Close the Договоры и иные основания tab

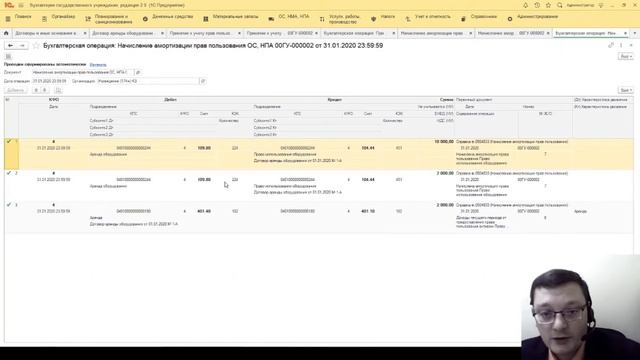pos(85,33)
